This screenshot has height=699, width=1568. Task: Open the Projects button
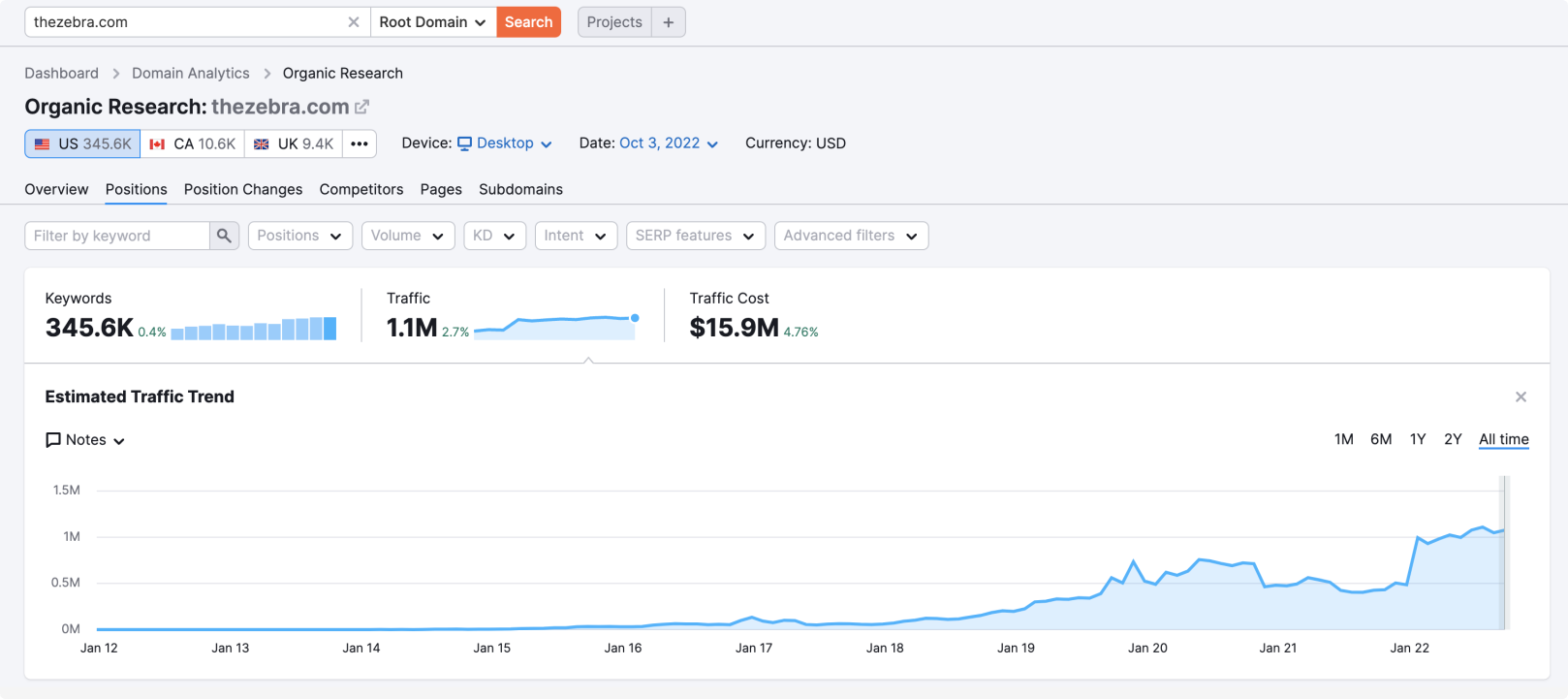(614, 22)
